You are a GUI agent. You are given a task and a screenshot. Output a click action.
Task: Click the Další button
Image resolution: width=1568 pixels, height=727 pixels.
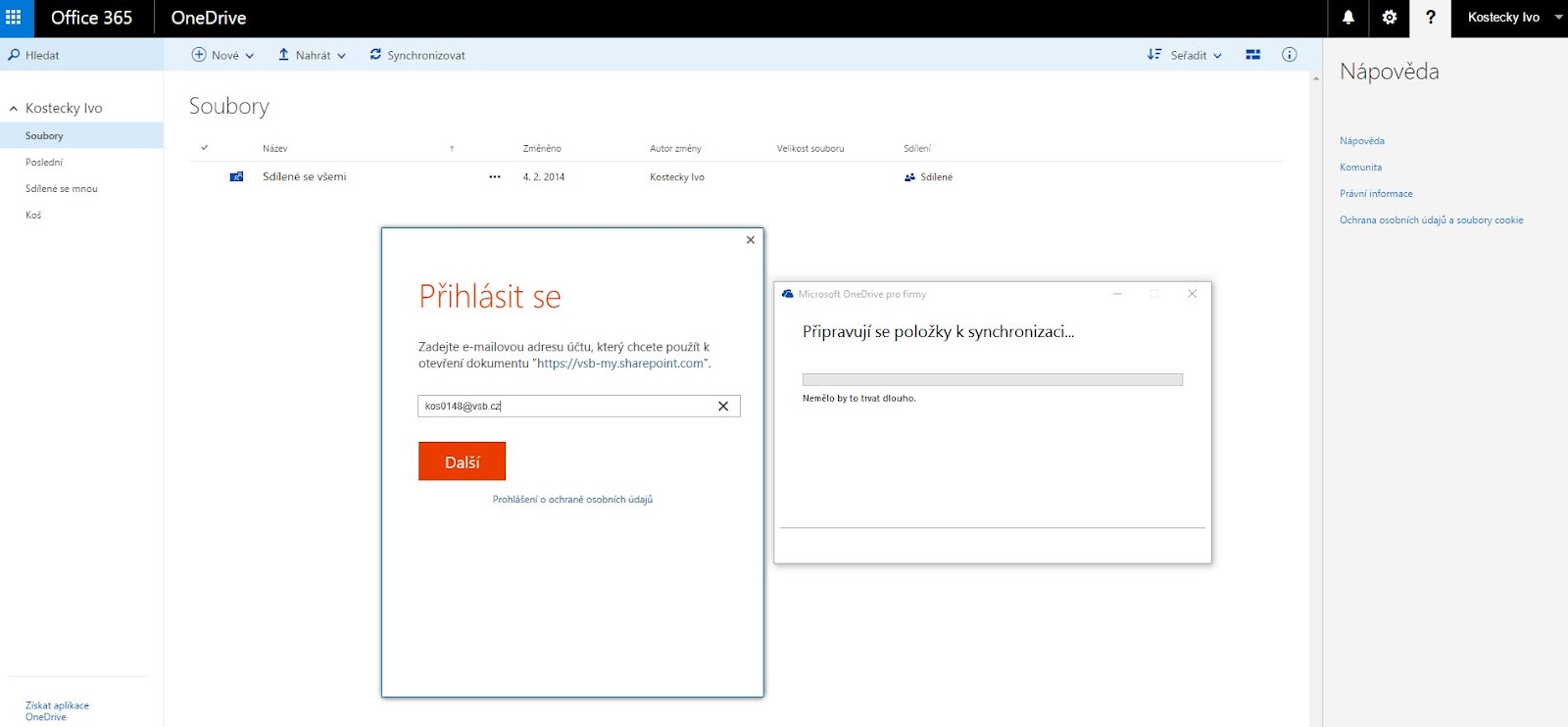(x=462, y=461)
